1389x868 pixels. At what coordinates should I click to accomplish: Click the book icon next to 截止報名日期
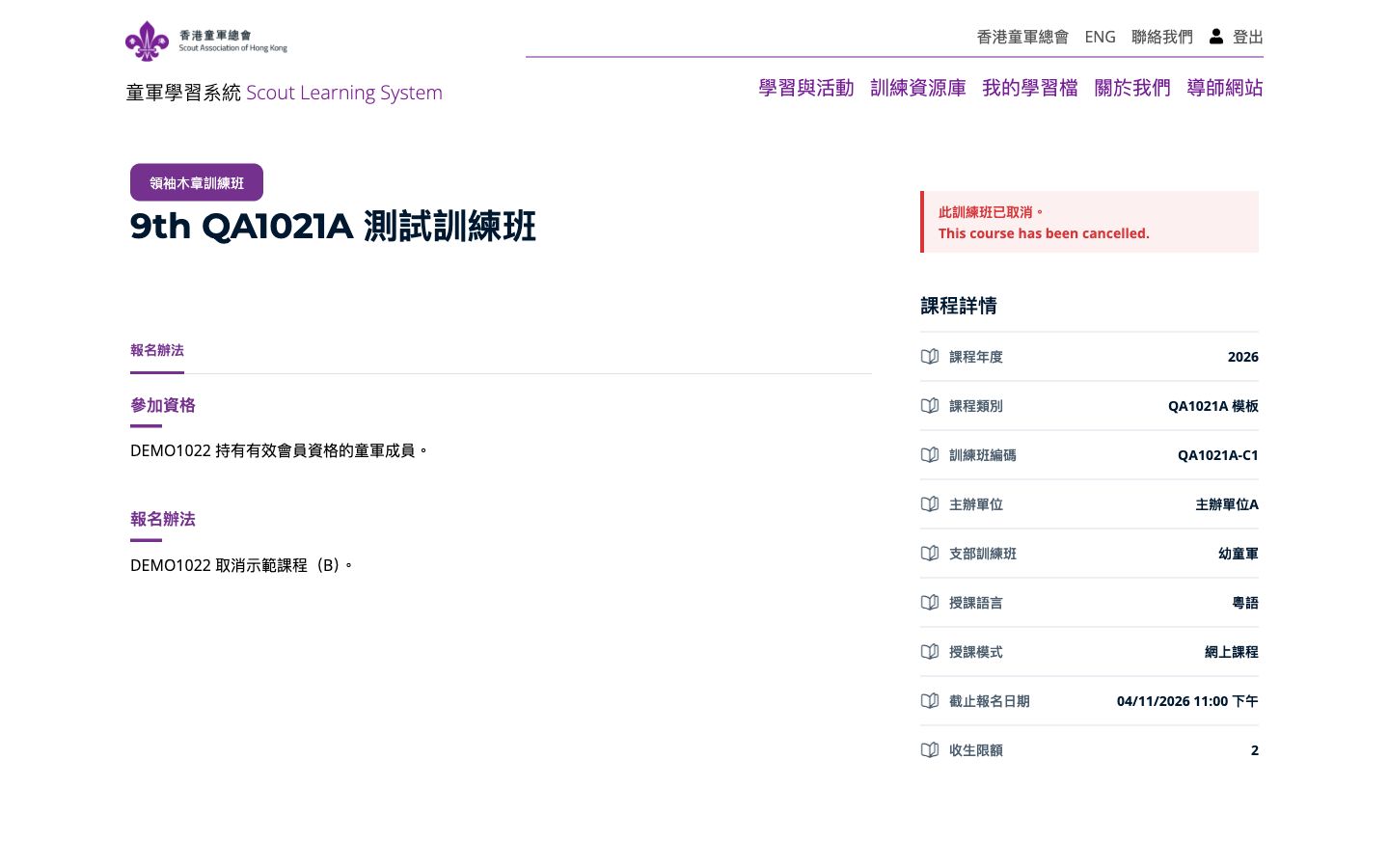(930, 701)
